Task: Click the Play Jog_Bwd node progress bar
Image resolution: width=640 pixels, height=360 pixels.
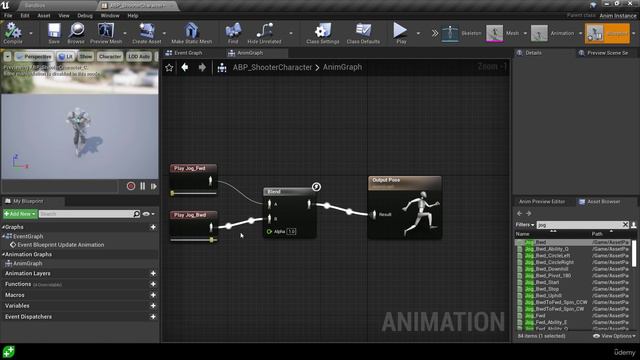Action: (x=193, y=240)
